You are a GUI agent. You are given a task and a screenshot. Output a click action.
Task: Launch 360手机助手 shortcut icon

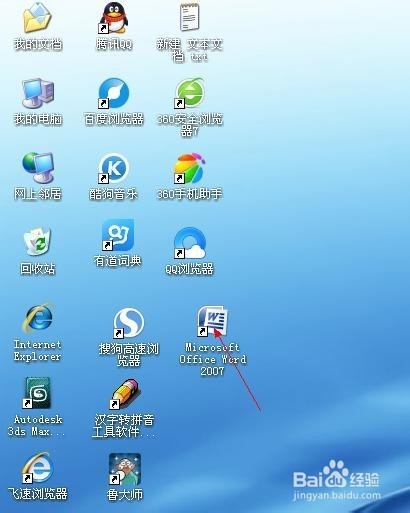tap(189, 168)
